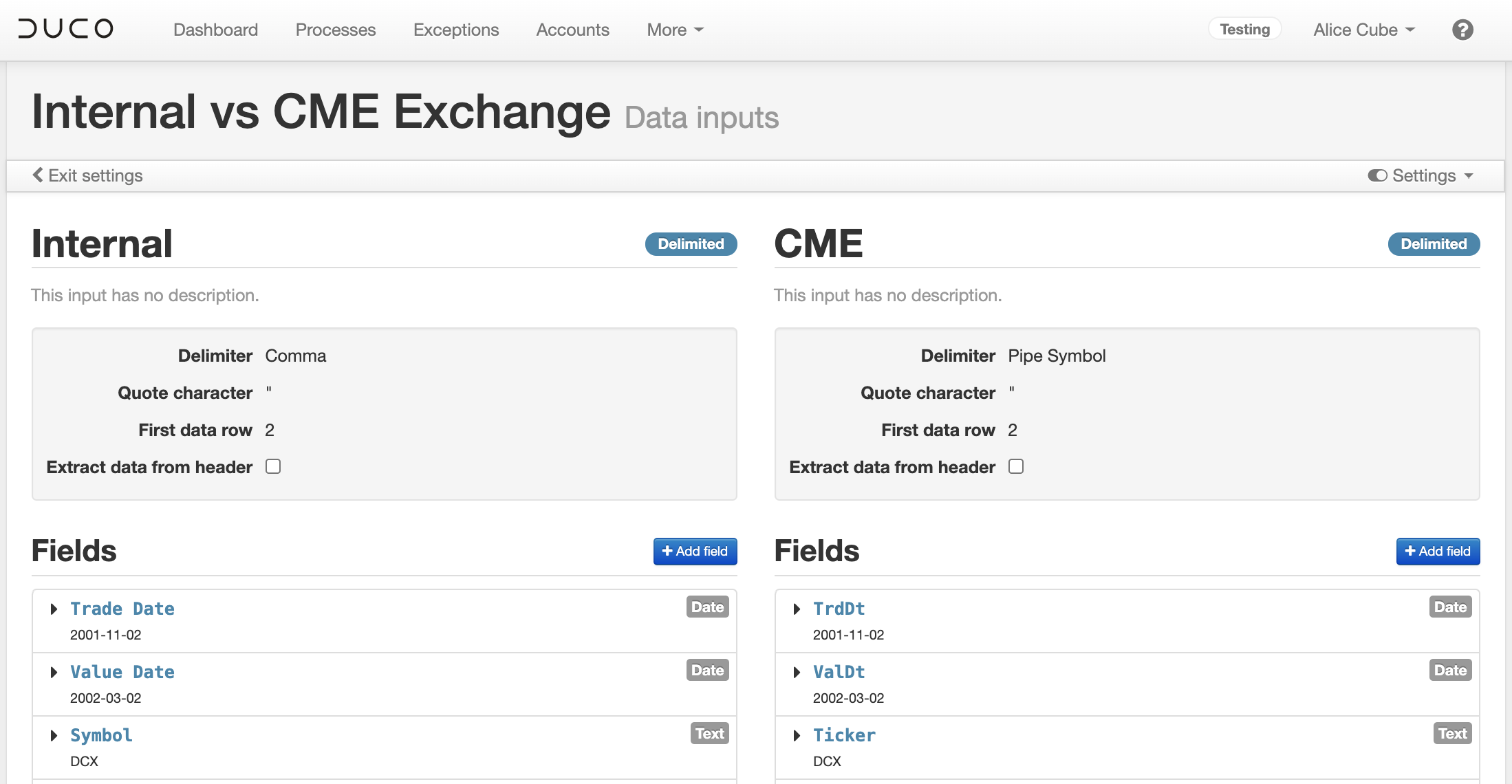Expand the More menu
Screen dimensions: 1512x784
[x=676, y=30]
